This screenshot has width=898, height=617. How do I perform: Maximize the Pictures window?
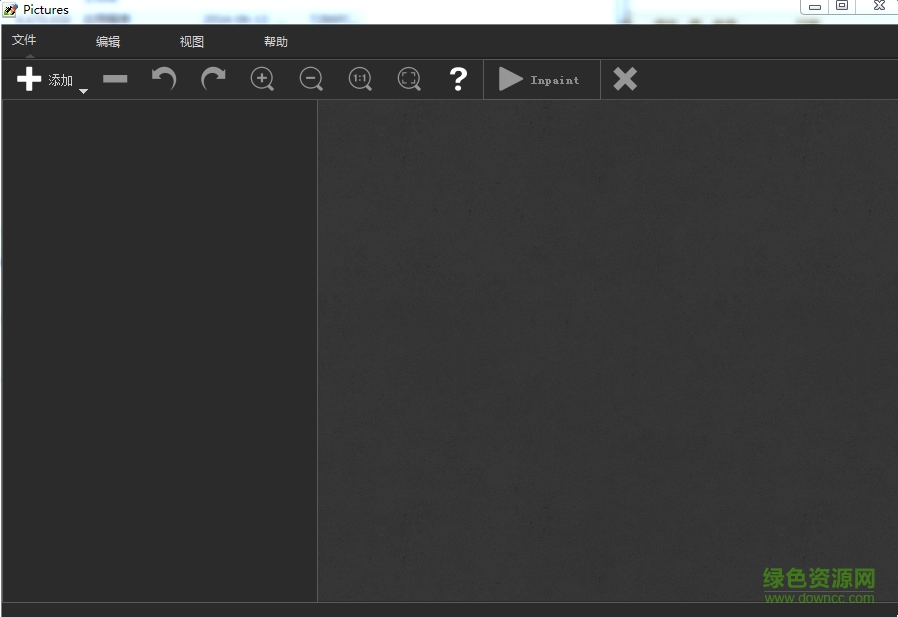coord(842,6)
